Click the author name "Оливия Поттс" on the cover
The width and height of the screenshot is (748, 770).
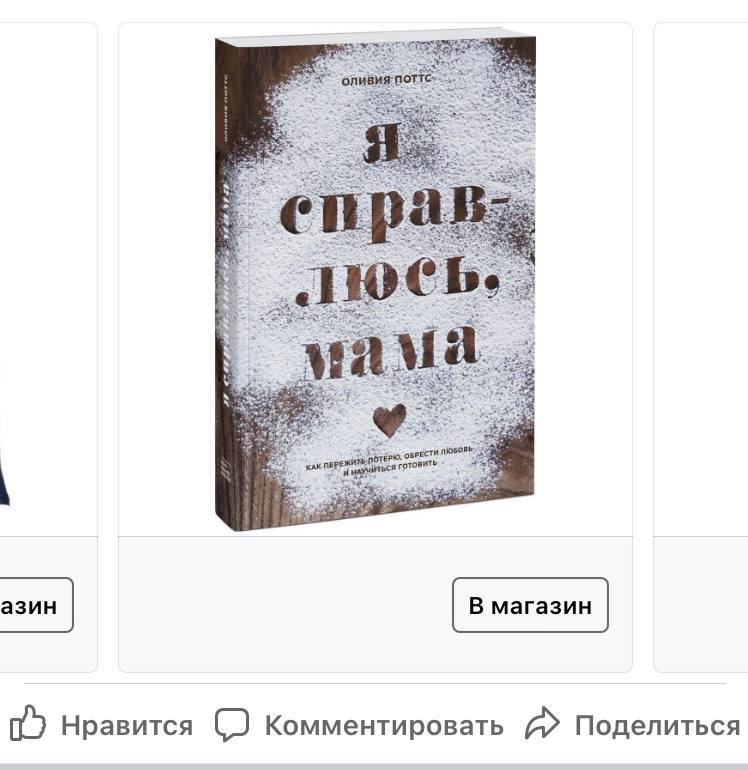pyautogui.click(x=386, y=80)
